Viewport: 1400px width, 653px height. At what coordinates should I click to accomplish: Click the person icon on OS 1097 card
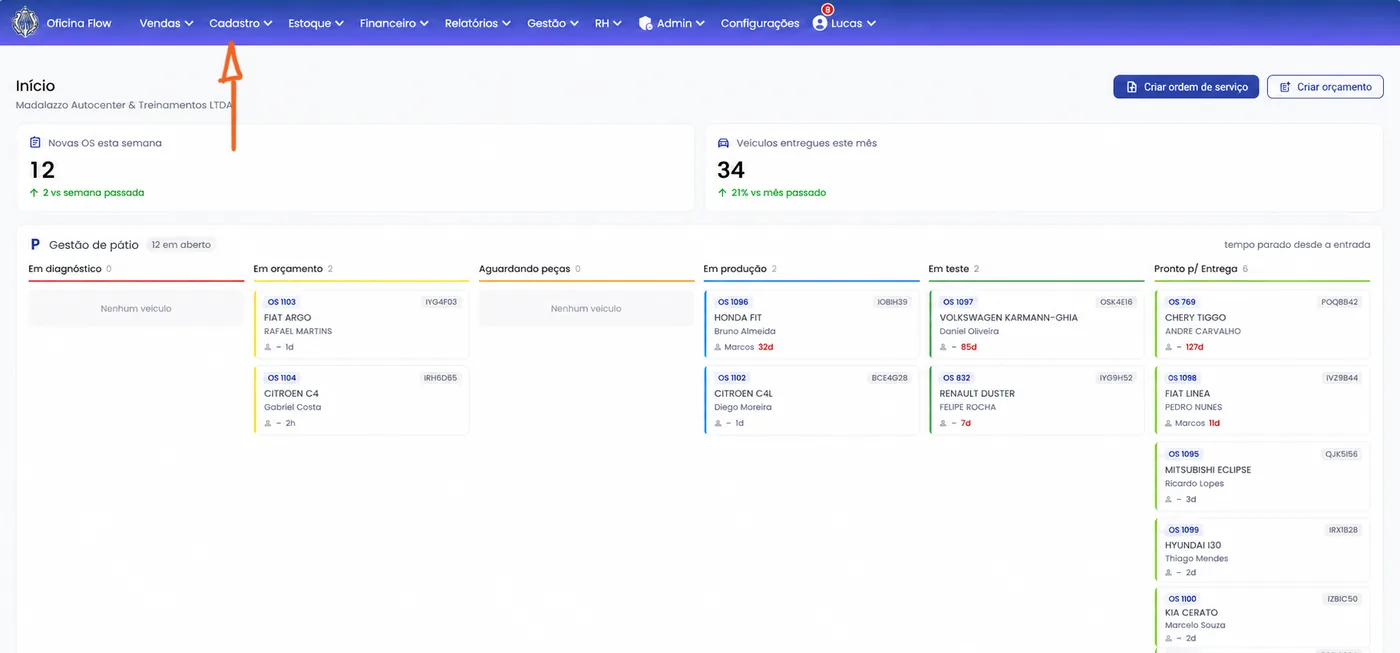pyautogui.click(x=943, y=347)
